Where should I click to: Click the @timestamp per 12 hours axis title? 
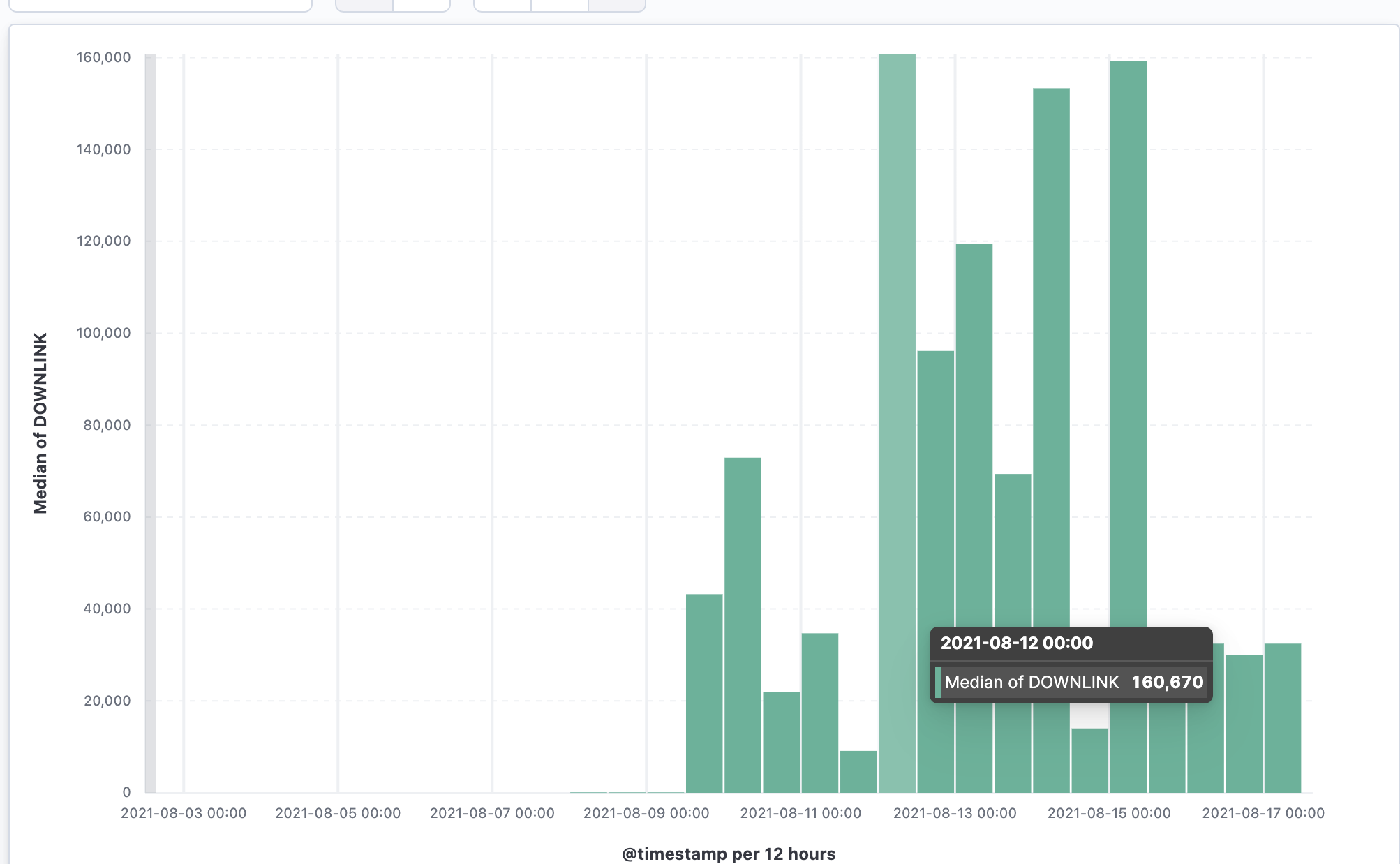729,854
